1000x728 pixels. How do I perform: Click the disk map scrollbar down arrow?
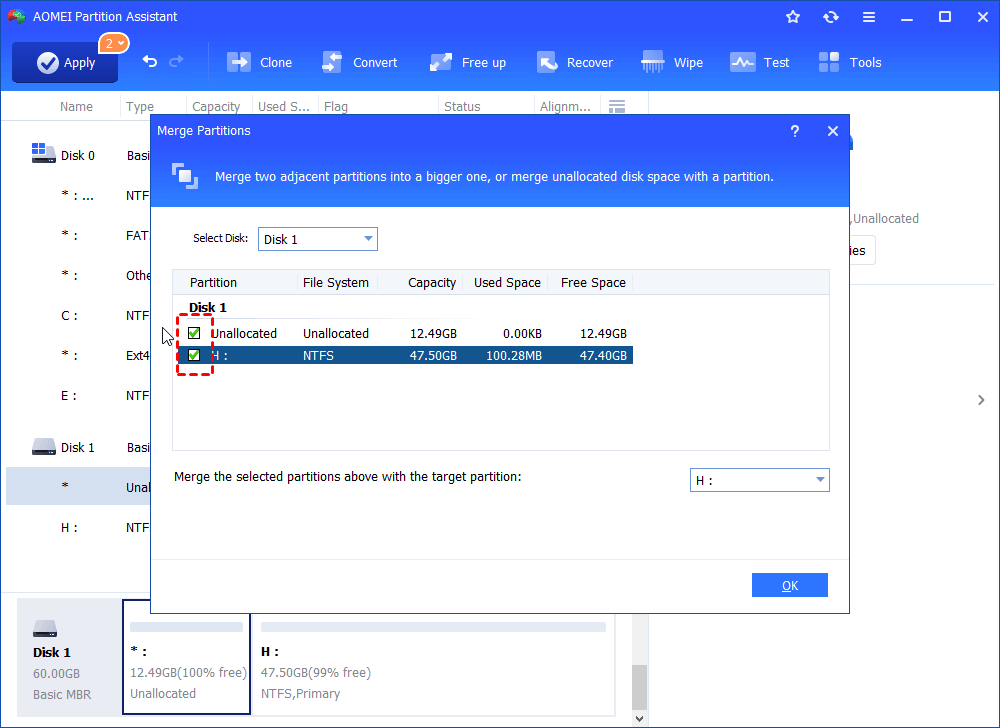(640, 718)
